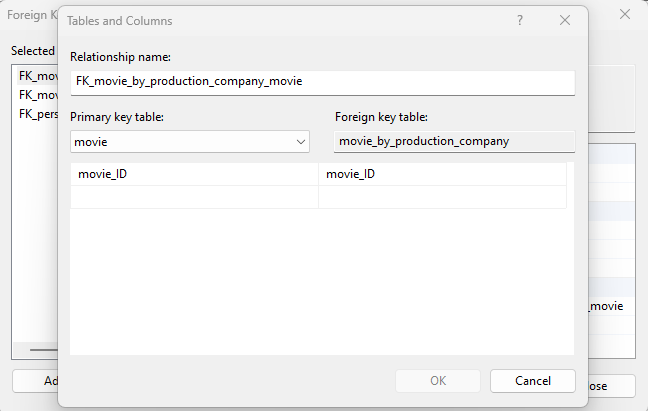The width and height of the screenshot is (648, 411).
Task: Click the help question mark button
Action: click(520, 20)
